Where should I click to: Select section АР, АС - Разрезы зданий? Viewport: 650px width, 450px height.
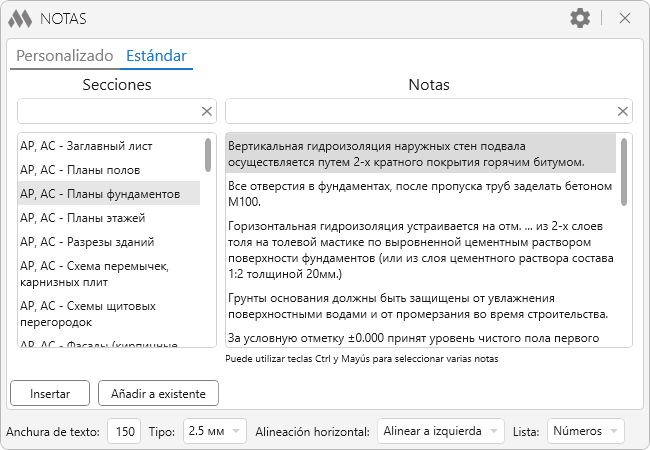click(87, 242)
